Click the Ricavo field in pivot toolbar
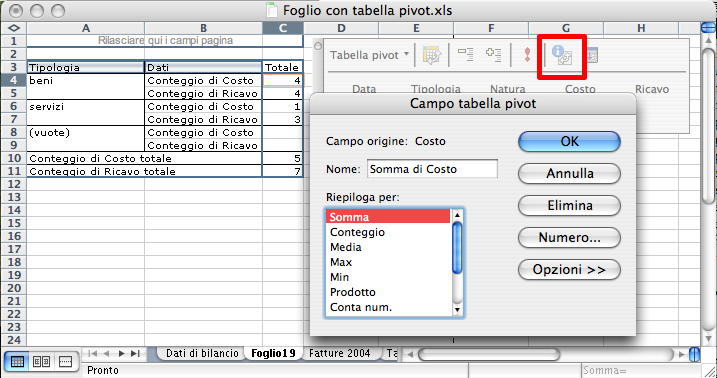This screenshot has height=378, width=717. [x=652, y=89]
